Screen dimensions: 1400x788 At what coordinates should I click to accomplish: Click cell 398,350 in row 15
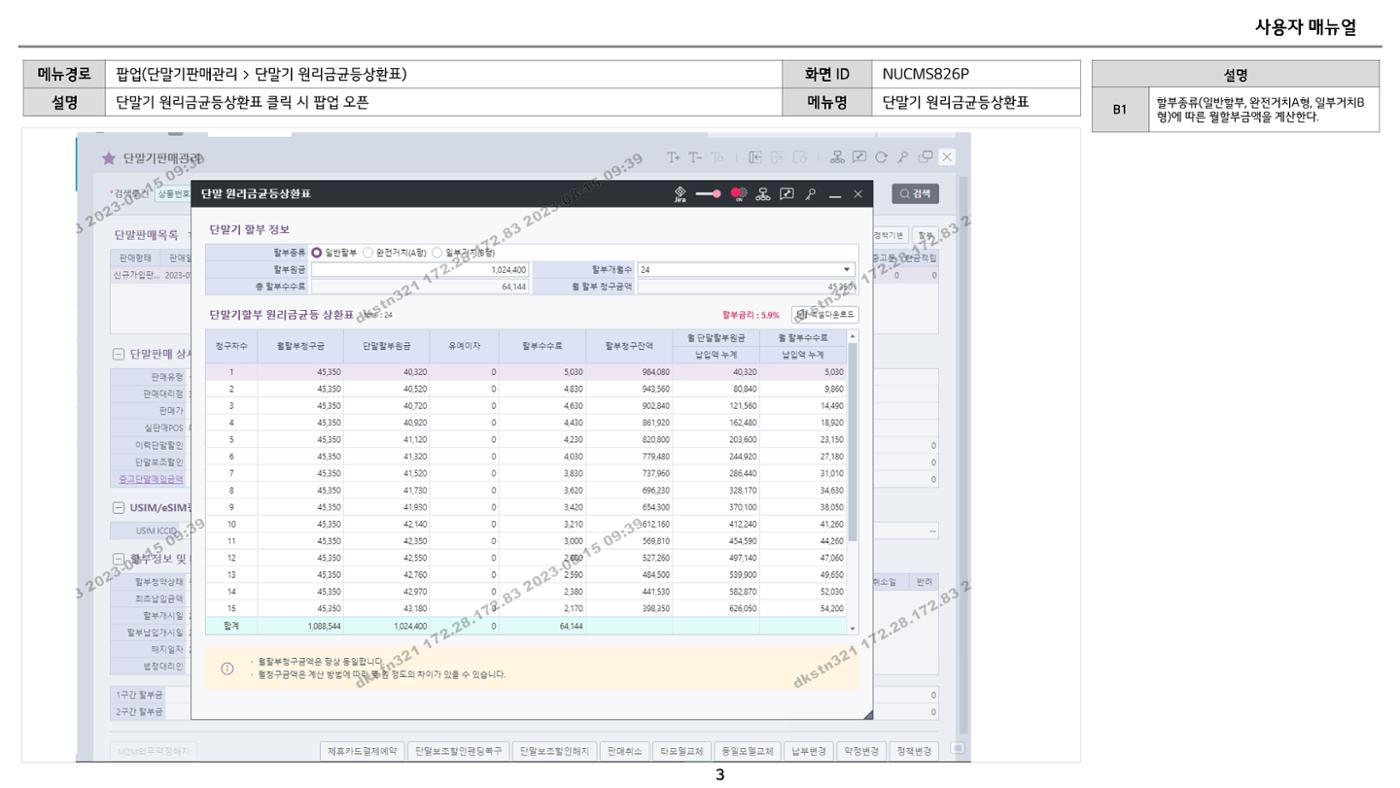point(629,608)
